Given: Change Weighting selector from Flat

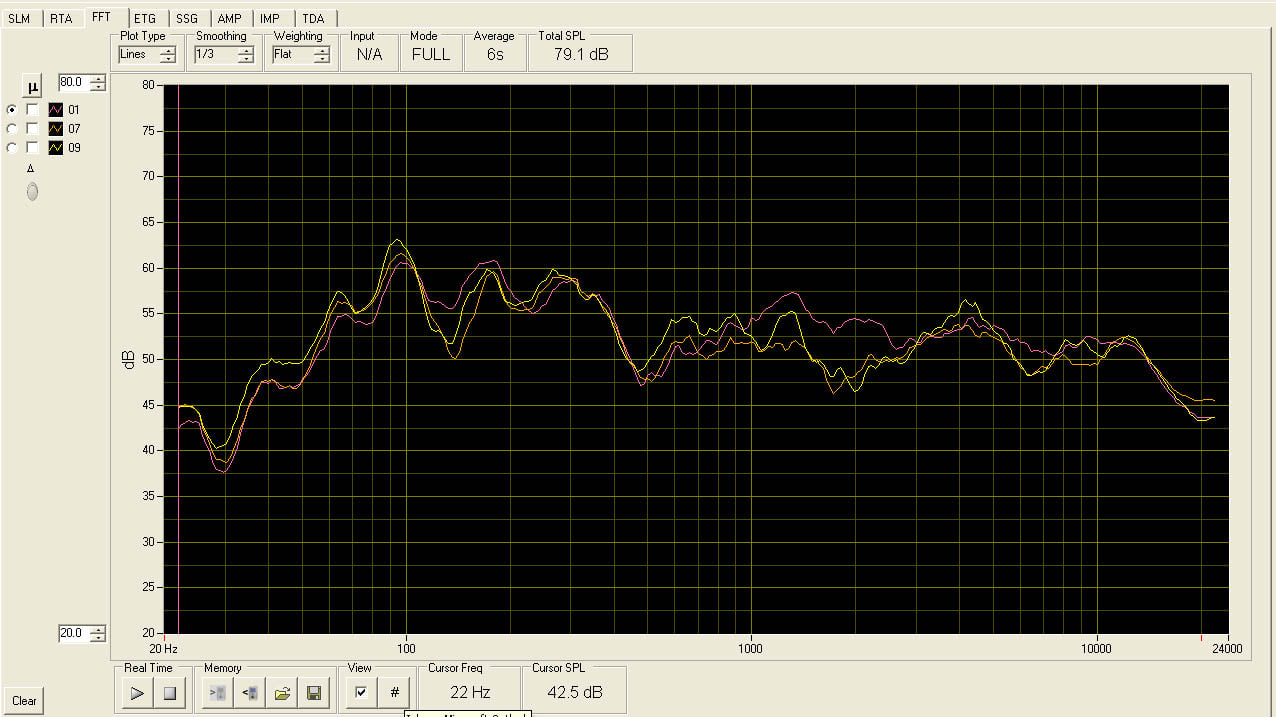Looking at the screenshot, I should click(x=321, y=55).
